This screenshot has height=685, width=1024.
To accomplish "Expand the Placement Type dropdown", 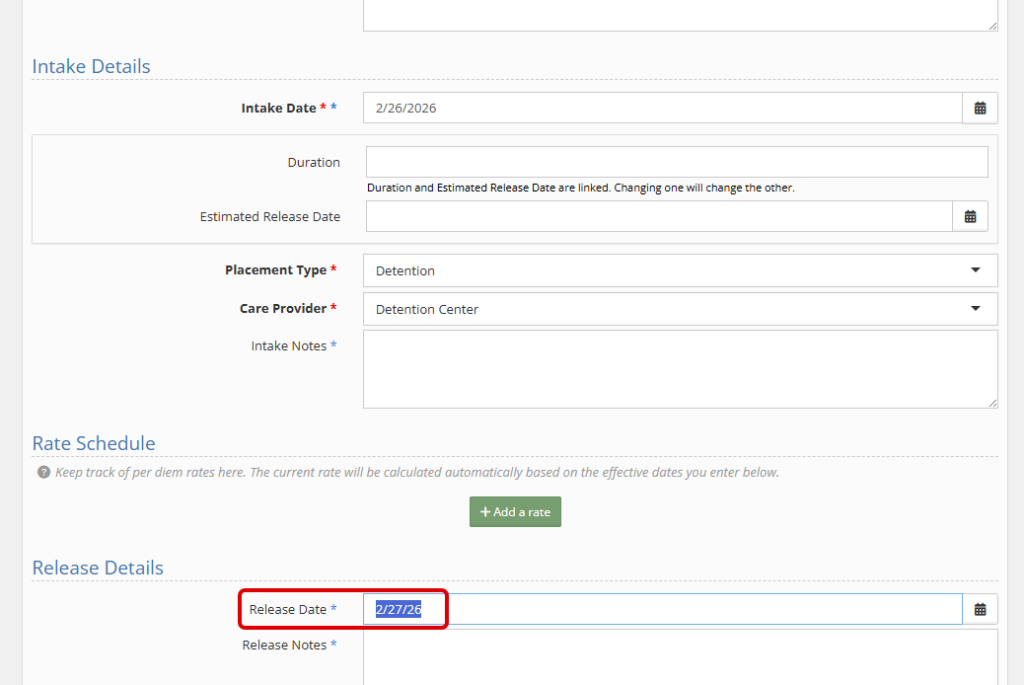I will (679, 270).
